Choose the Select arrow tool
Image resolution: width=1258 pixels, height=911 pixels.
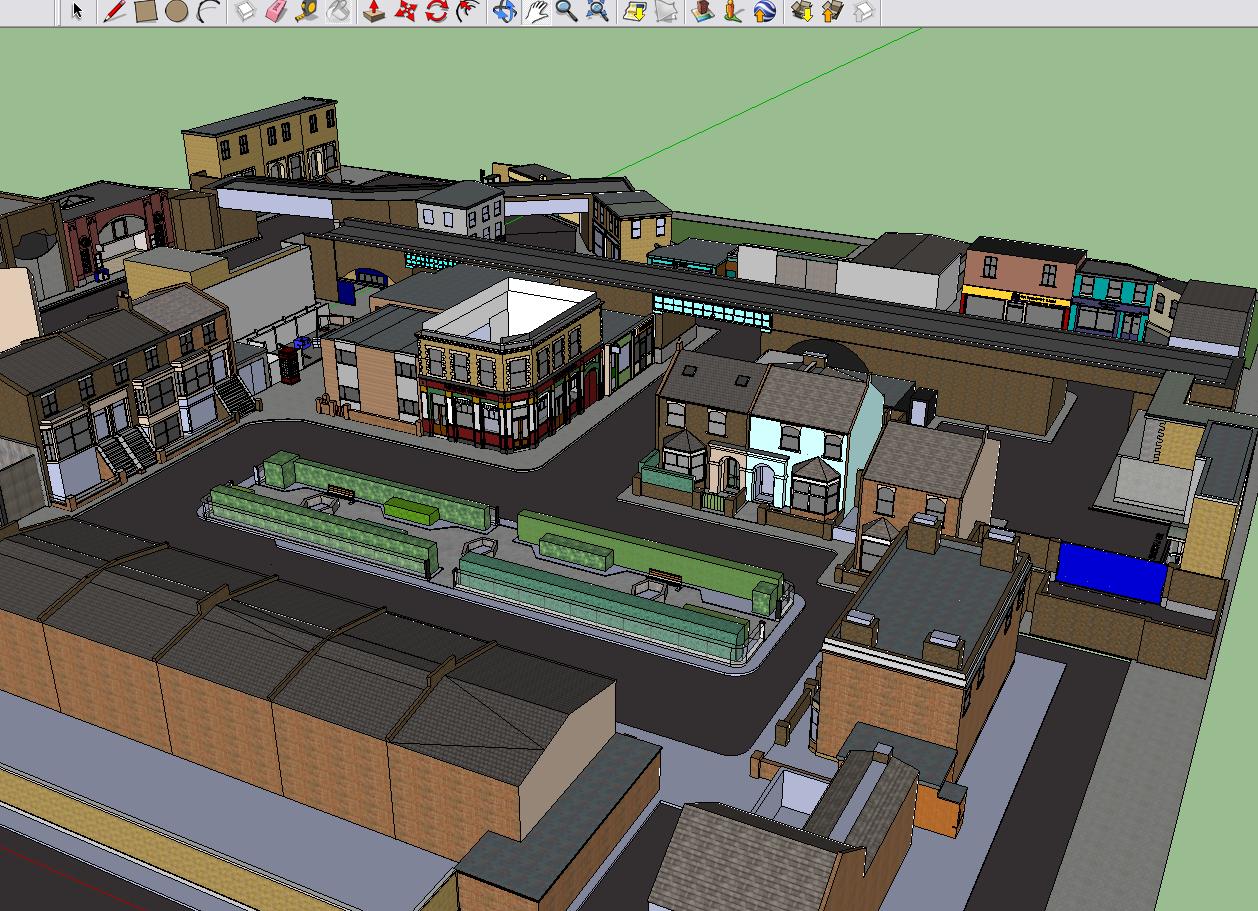pyautogui.click(x=77, y=12)
